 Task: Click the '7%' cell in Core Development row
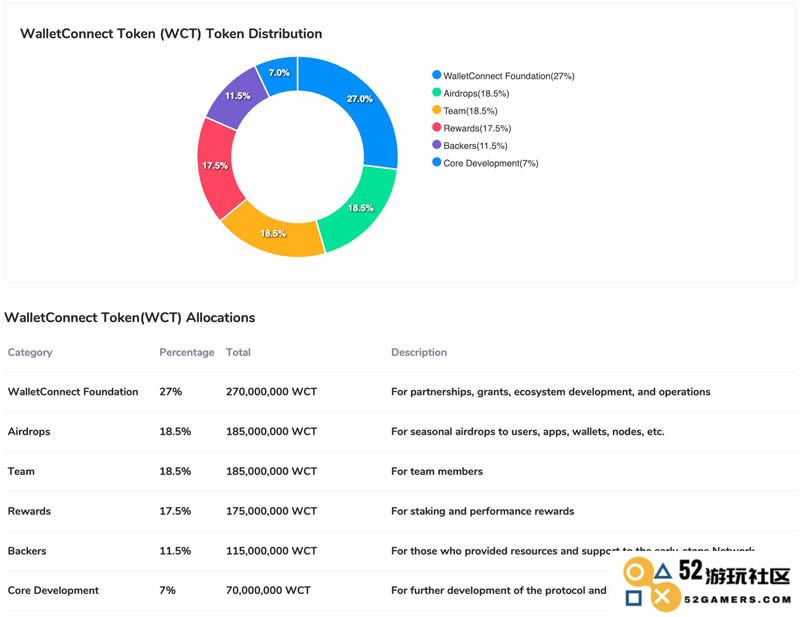point(167,590)
